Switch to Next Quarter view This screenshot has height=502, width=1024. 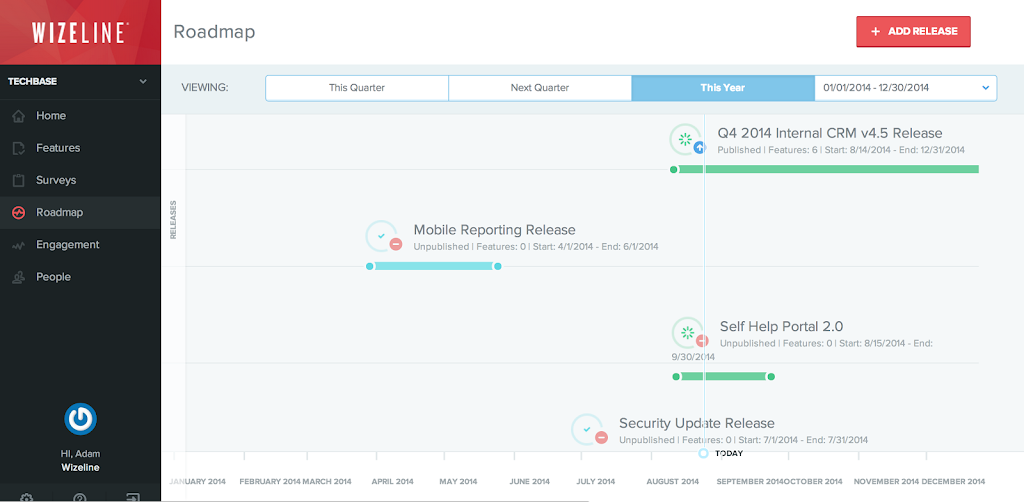pyautogui.click(x=540, y=88)
